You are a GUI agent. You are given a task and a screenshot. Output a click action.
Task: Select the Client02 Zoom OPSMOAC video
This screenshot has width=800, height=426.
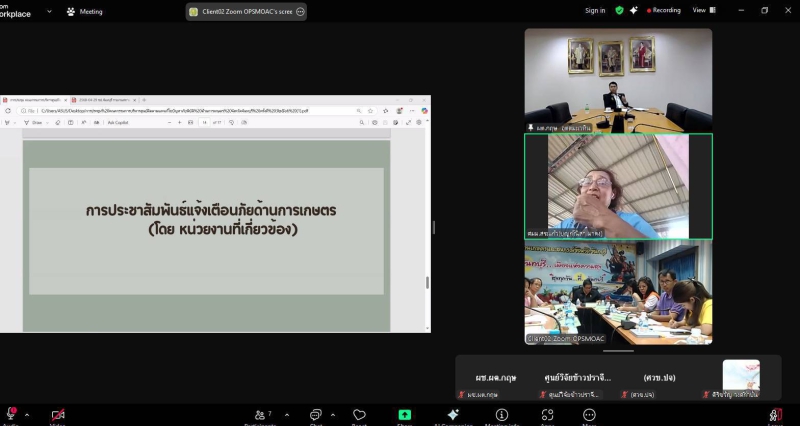(x=618, y=292)
